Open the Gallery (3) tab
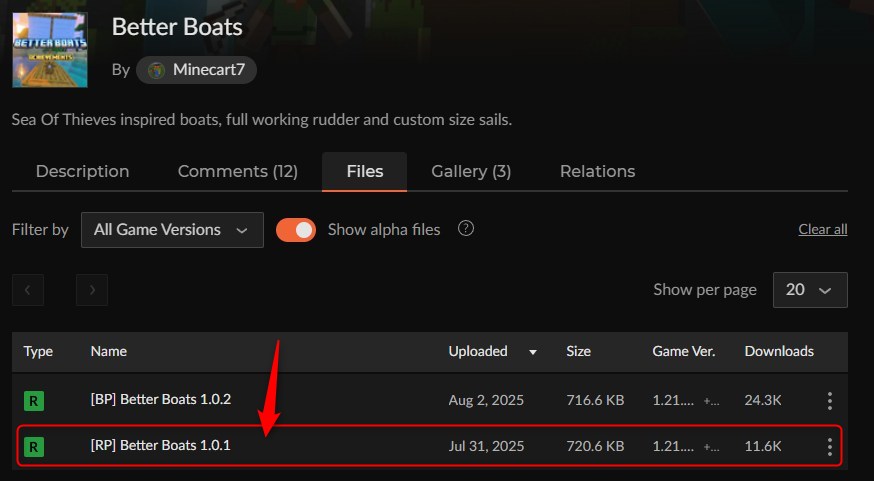The height and width of the screenshot is (481, 874). (471, 172)
